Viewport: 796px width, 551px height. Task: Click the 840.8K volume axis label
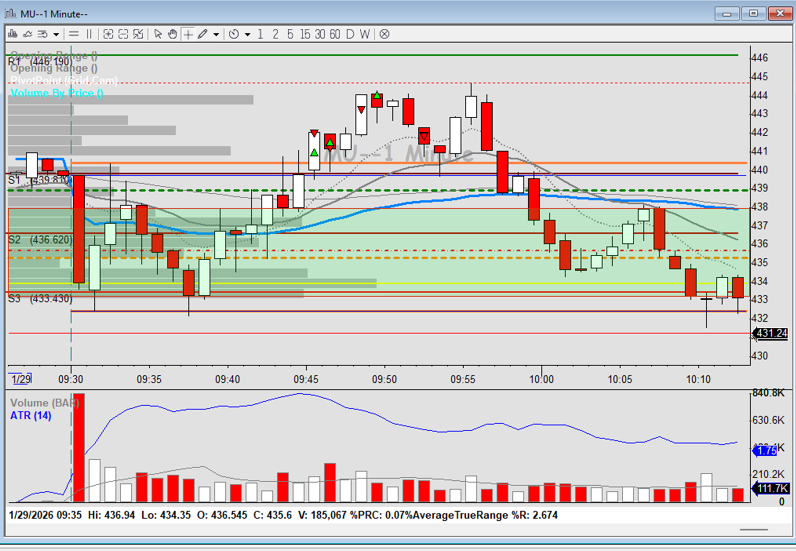coord(768,393)
